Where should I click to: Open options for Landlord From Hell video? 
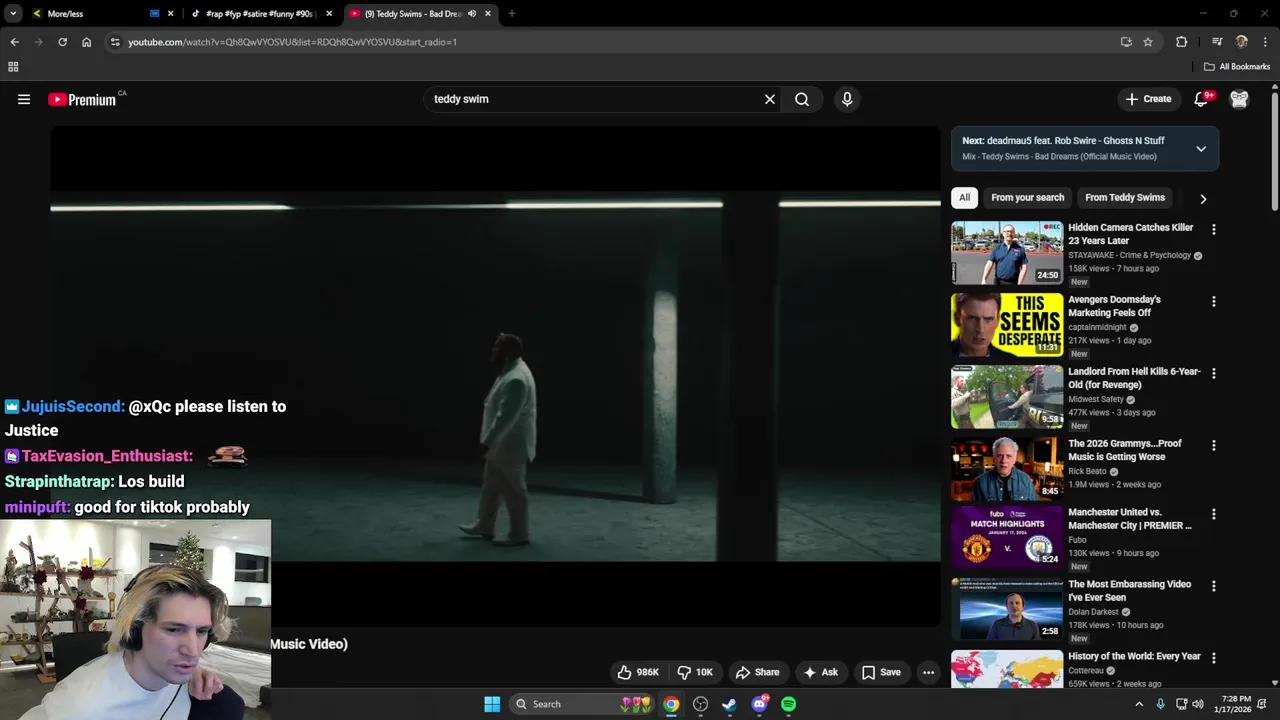(x=1214, y=373)
